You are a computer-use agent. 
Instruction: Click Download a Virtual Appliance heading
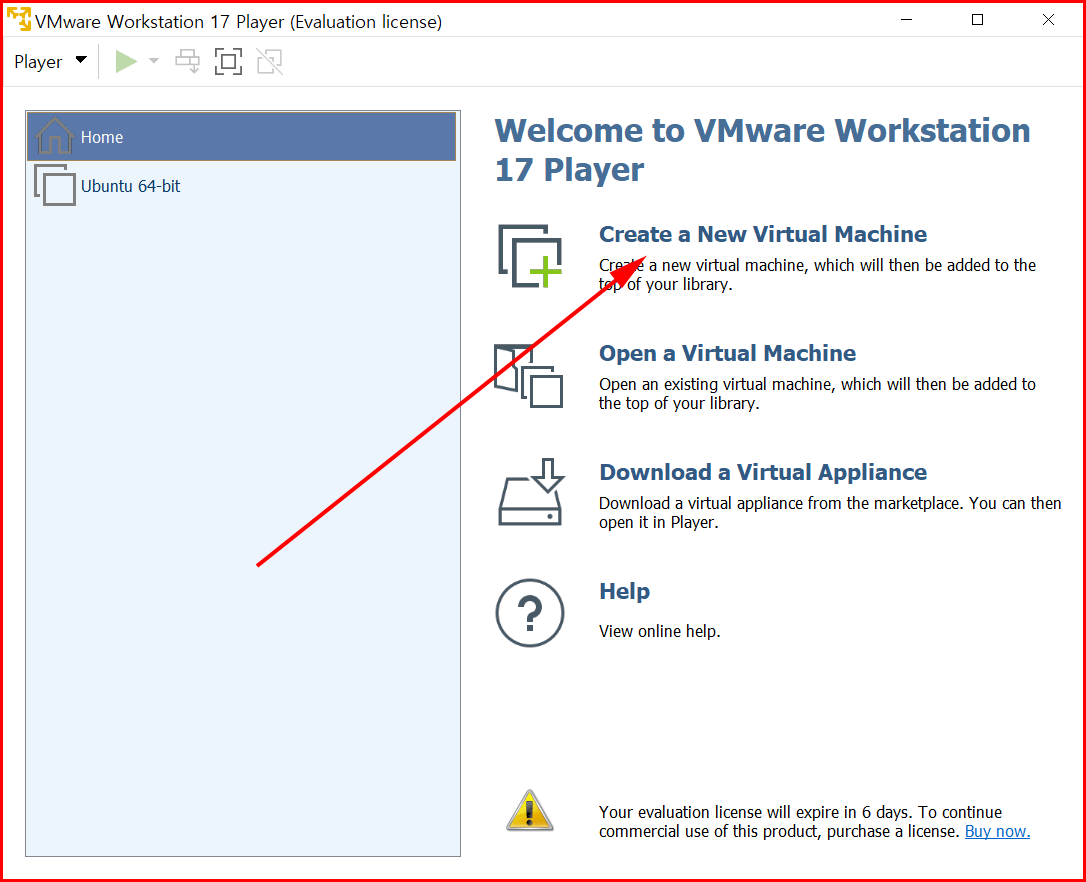click(x=763, y=473)
